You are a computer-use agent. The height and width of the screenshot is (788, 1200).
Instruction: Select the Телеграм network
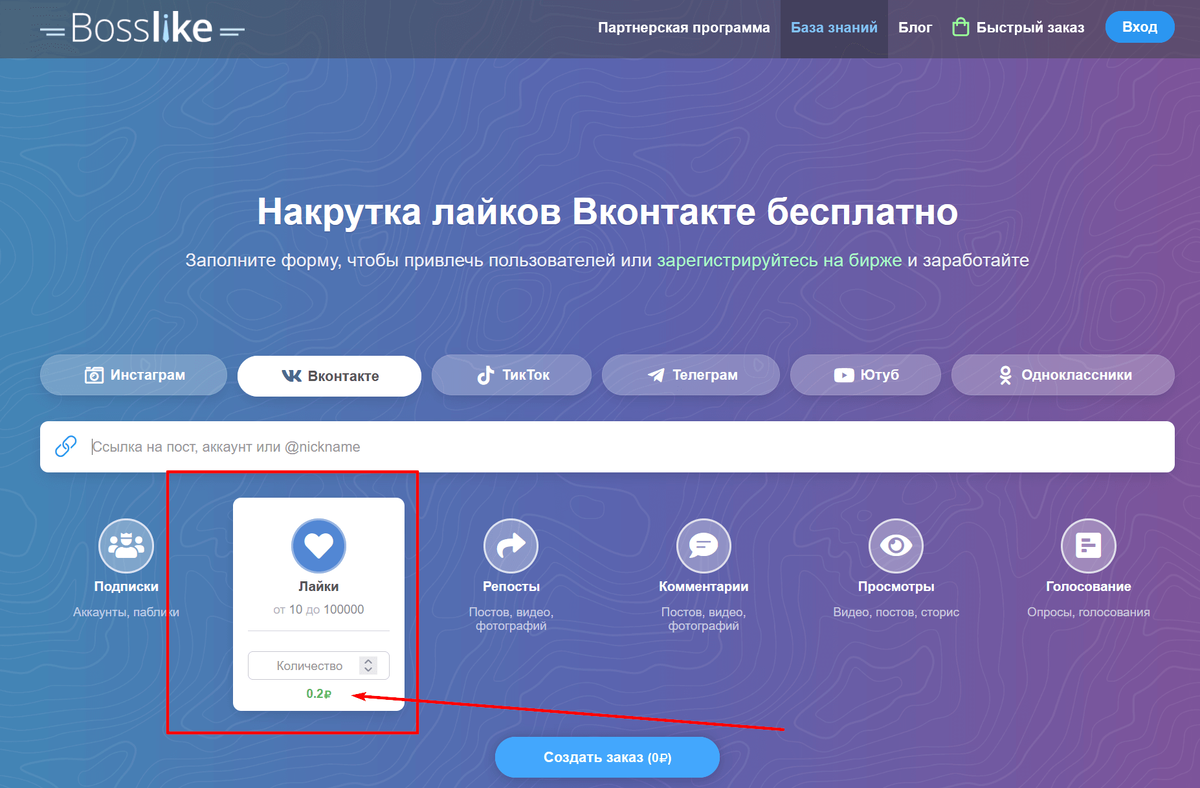click(690, 374)
